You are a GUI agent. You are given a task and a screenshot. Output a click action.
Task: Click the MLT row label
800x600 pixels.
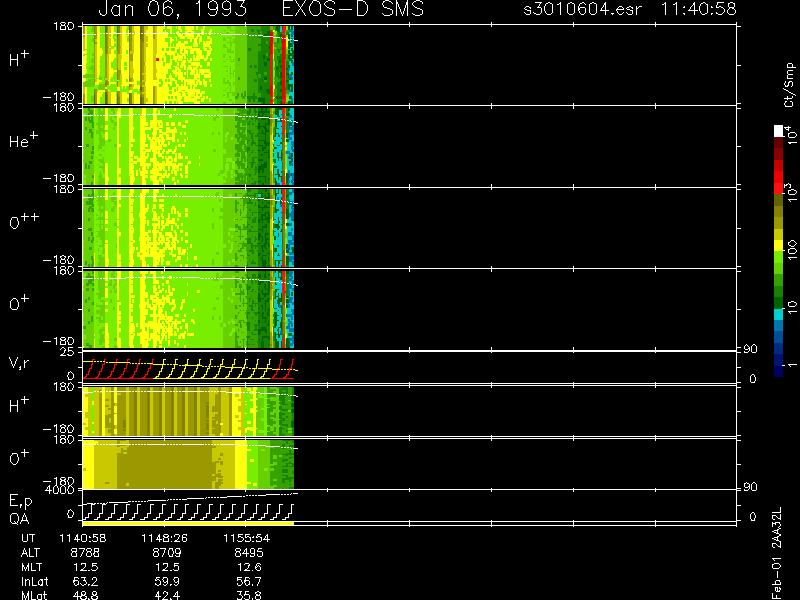(32, 567)
